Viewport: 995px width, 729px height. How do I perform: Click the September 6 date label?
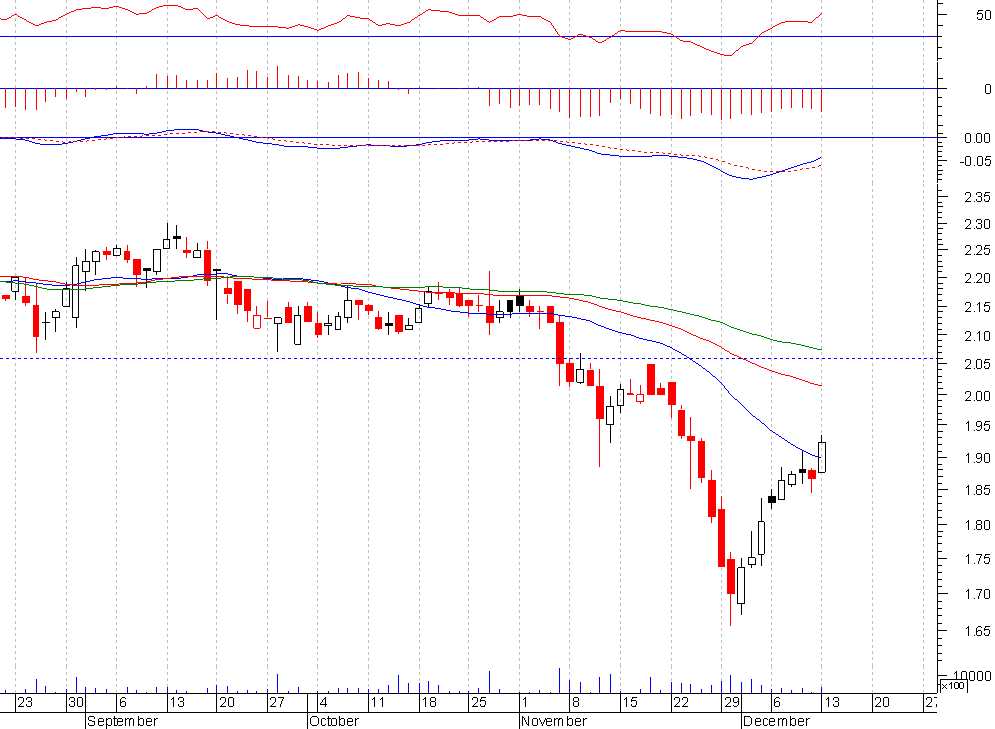coord(123,702)
